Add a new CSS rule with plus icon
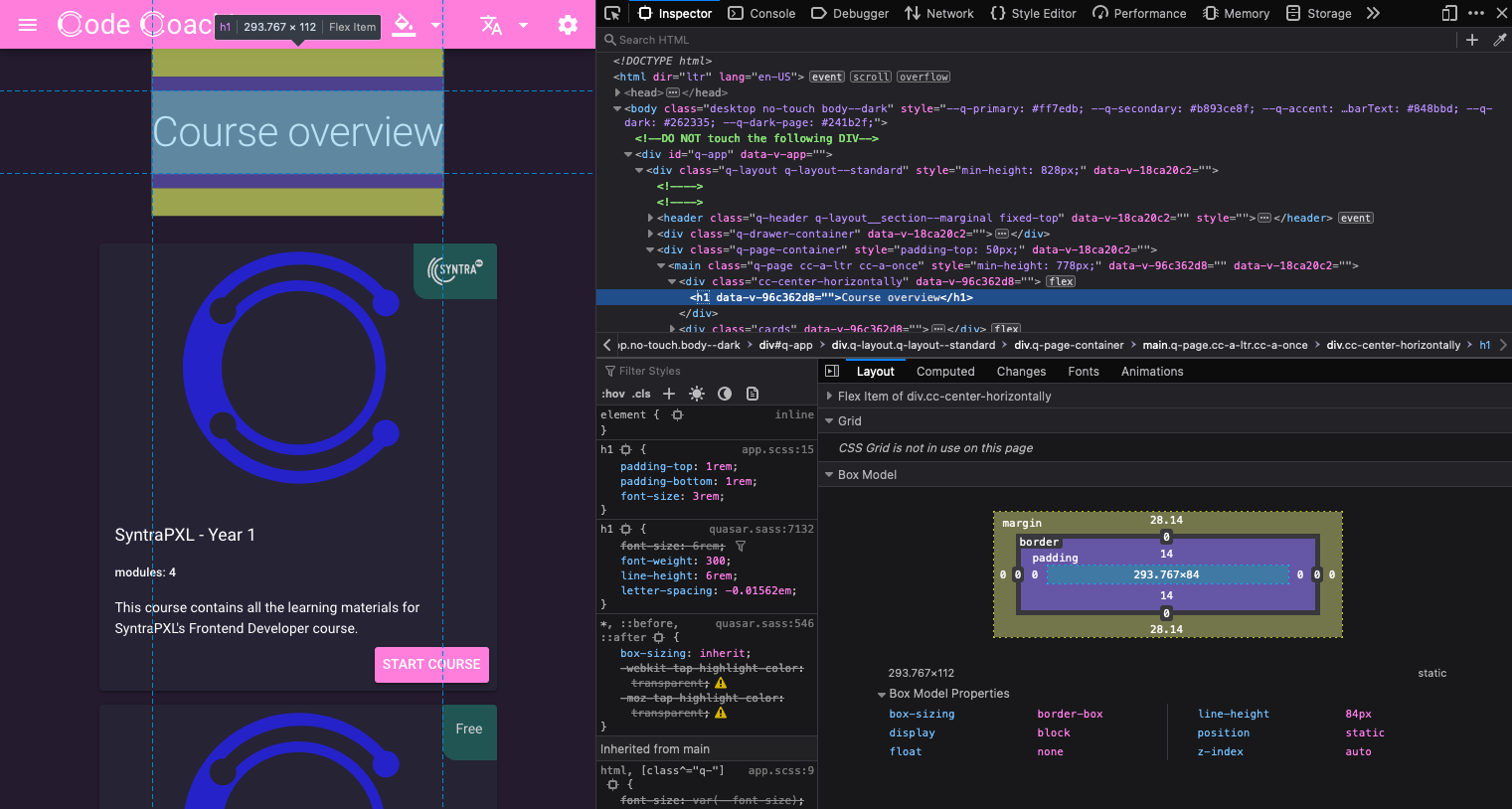This screenshot has width=1512, height=809. pos(669,394)
